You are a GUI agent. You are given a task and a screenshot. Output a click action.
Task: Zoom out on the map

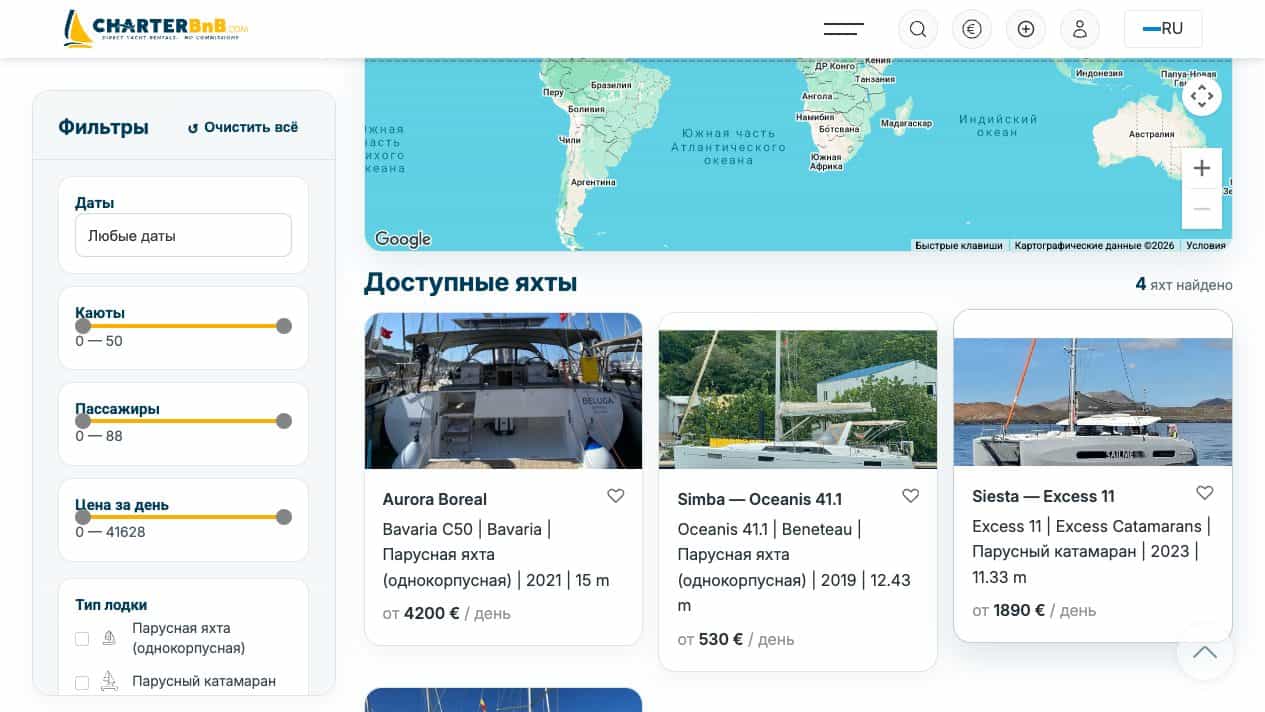pos(1202,209)
